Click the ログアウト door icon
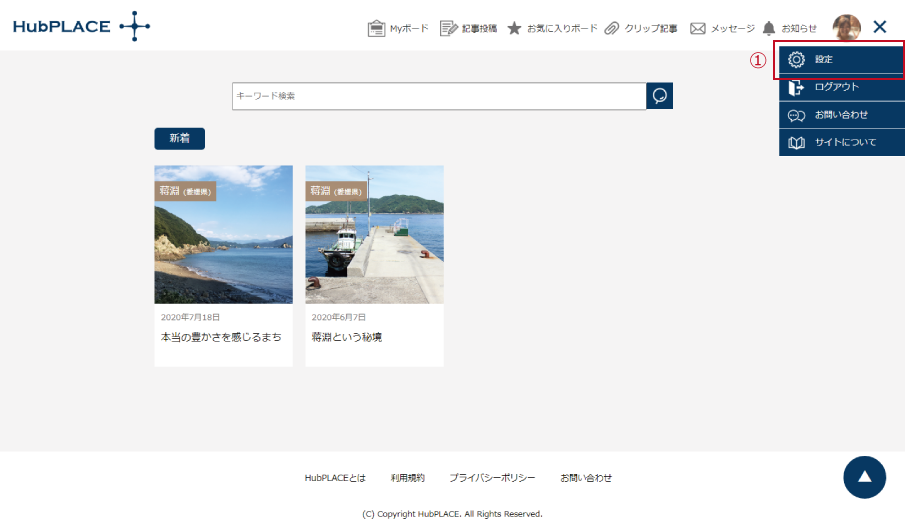The image size is (905, 524). (796, 87)
